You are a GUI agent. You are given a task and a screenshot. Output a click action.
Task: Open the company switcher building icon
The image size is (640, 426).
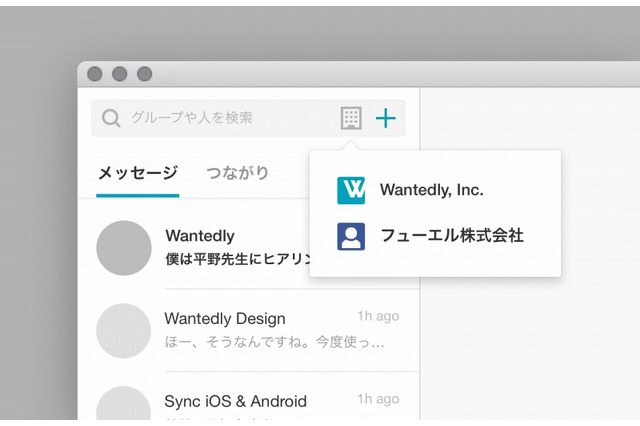coord(350,118)
